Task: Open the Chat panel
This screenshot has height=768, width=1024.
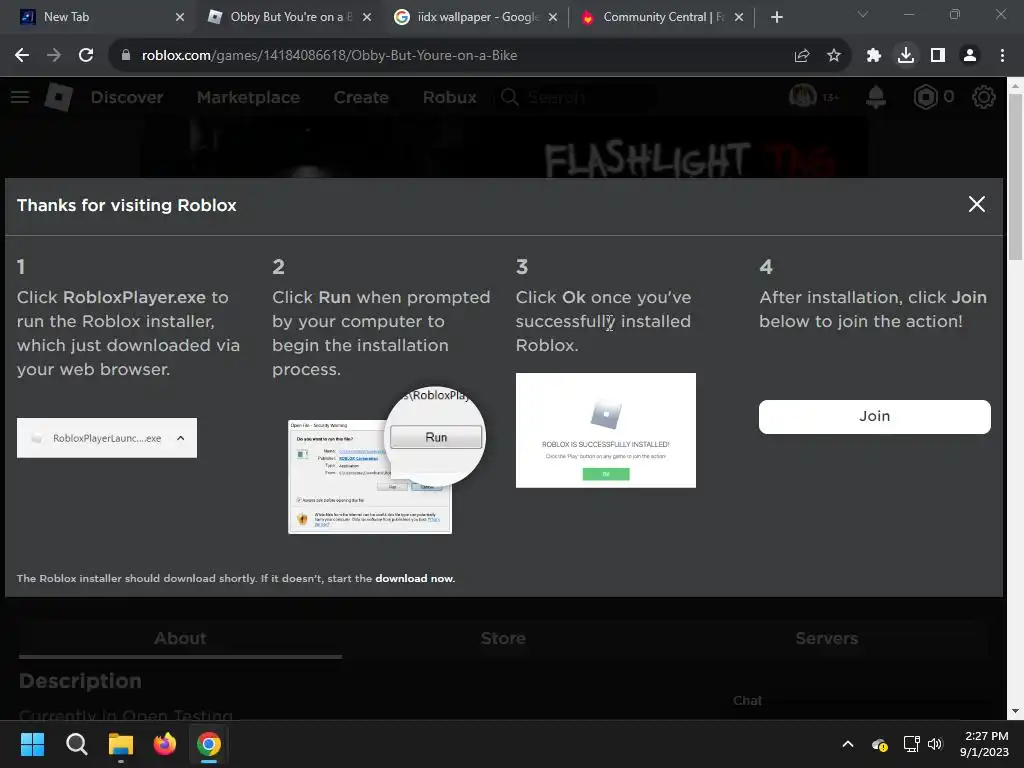Action: 747,700
